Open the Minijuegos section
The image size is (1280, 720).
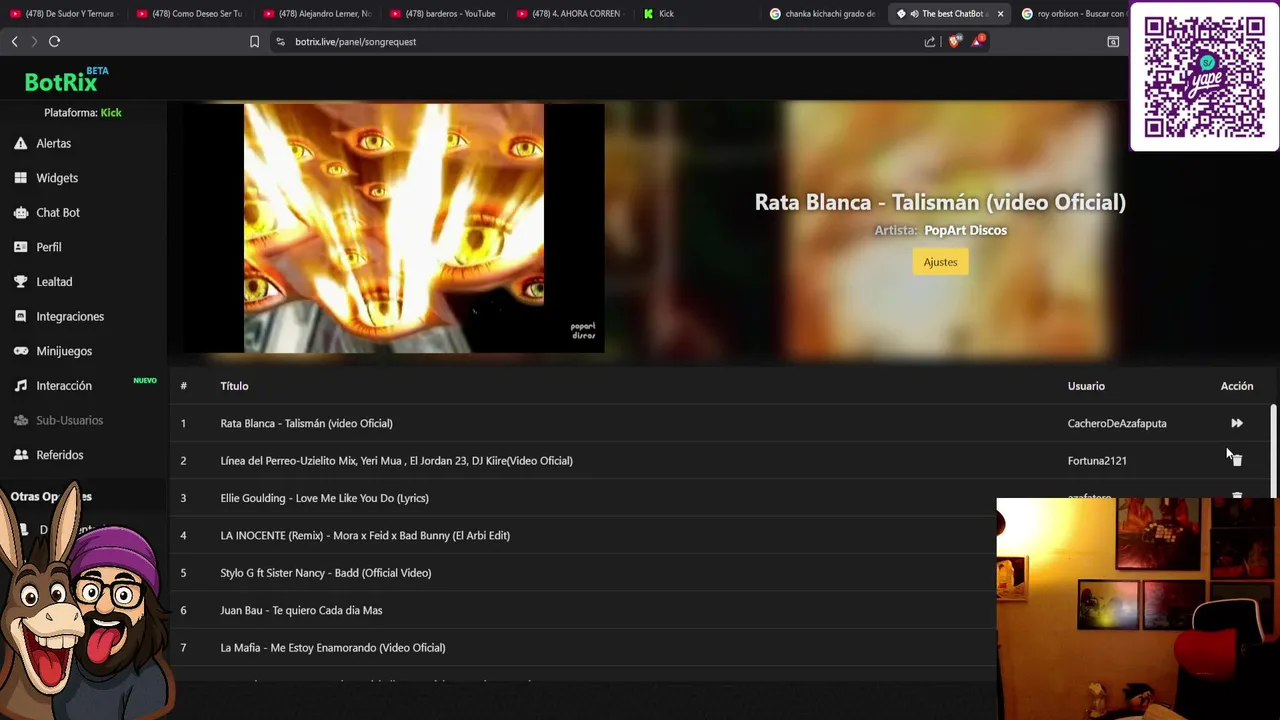64,351
